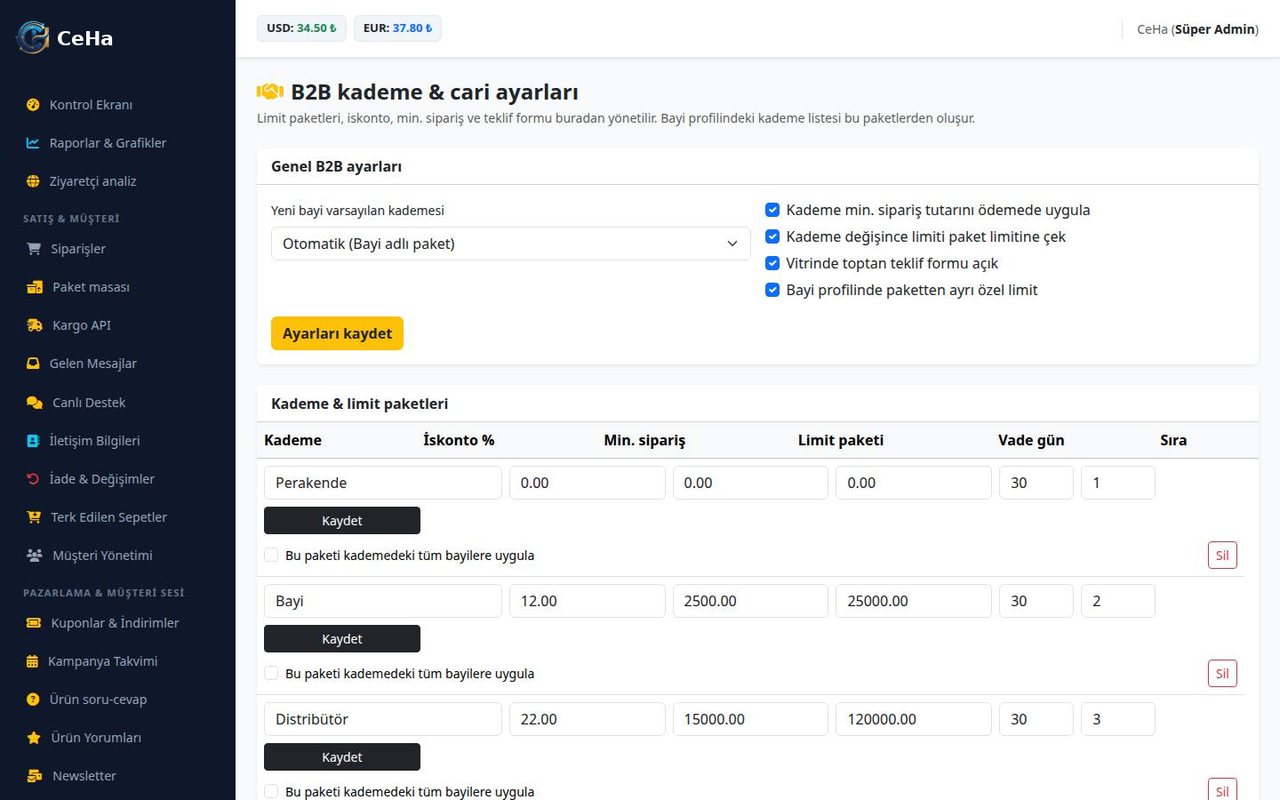Click the Kargo API truck icon
Image resolution: width=1280 pixels, height=800 pixels.
(35, 325)
